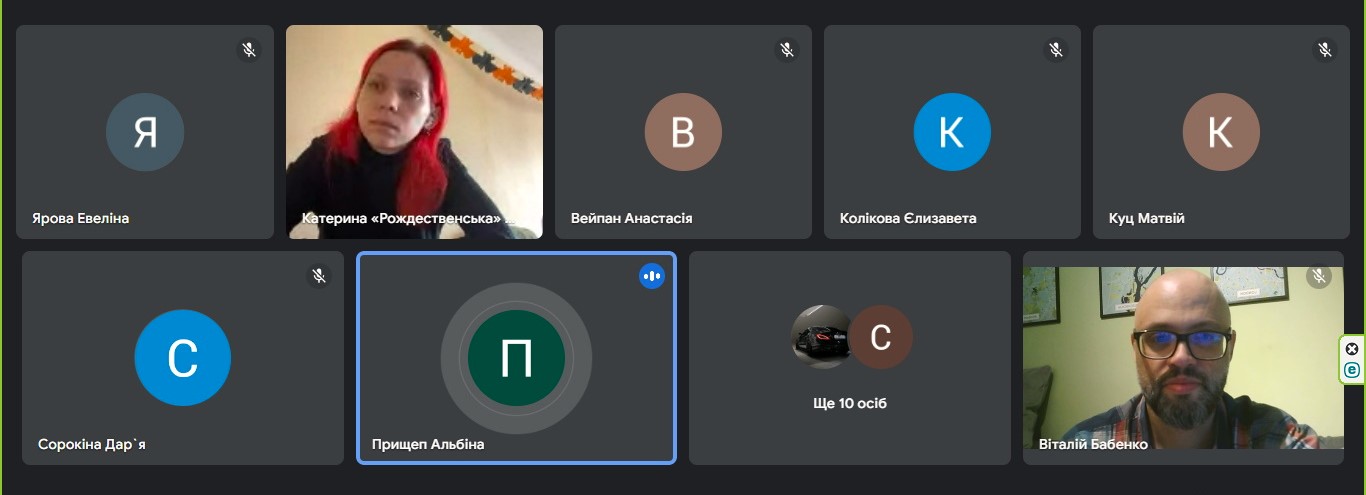
Task: Click muted microphone icon on Віталій Бабенко video
Action: click(1319, 275)
